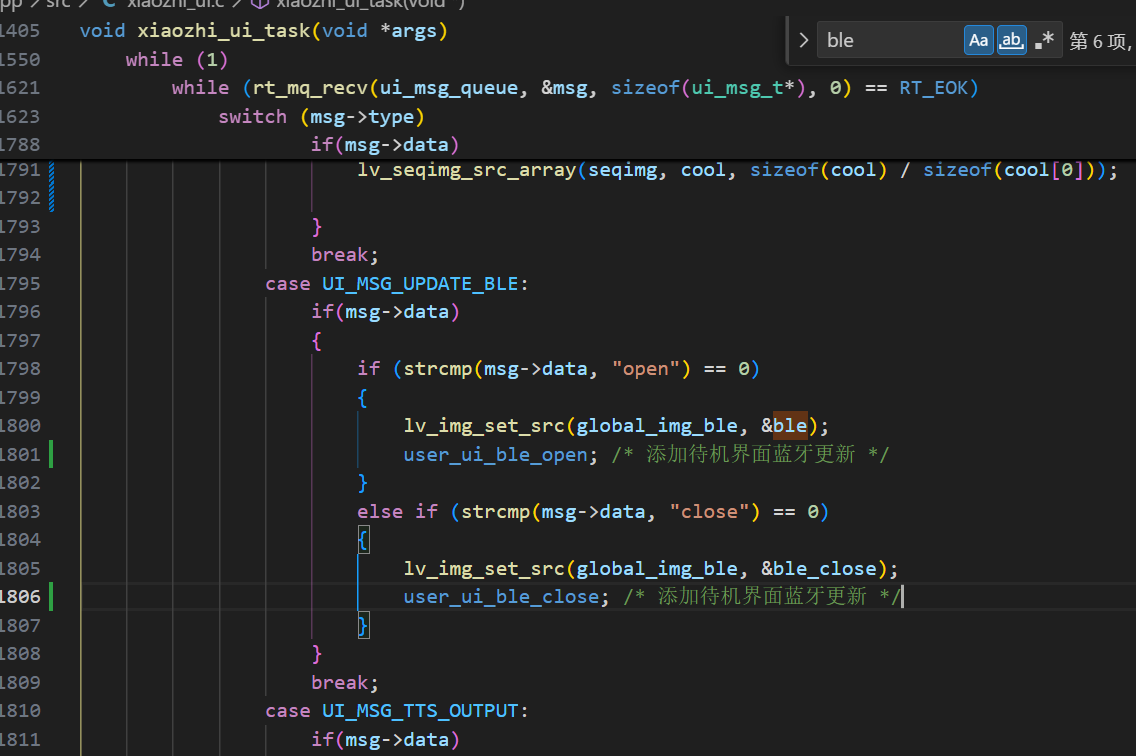The width and height of the screenshot is (1136, 756).
Task: Open blue striped change marker beside line 1791
Action: [x=51, y=187]
